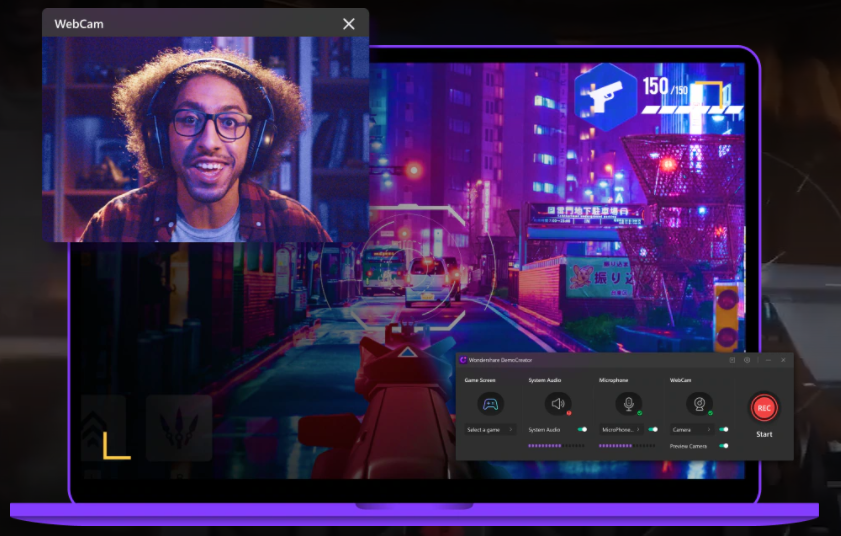Click the pistol weapon hexagon icon
The width and height of the screenshot is (841, 536).
tap(606, 97)
